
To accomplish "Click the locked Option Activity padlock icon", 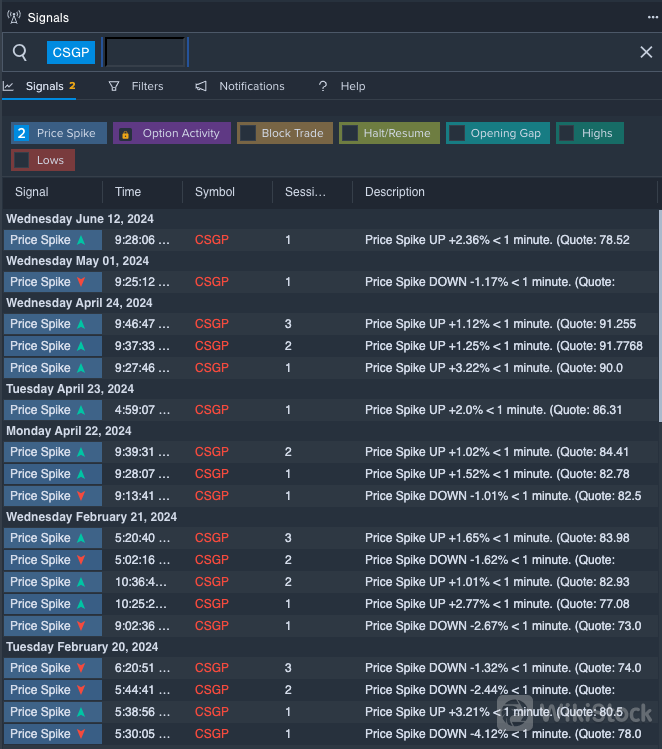I will [126, 134].
